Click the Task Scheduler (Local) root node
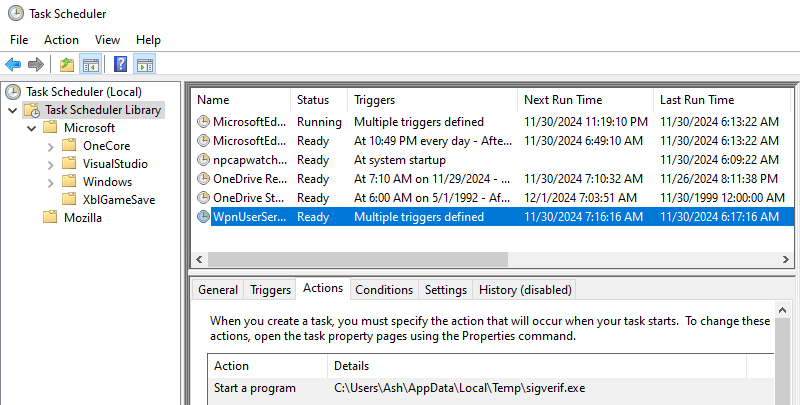This screenshot has width=800, height=405. coord(85,91)
